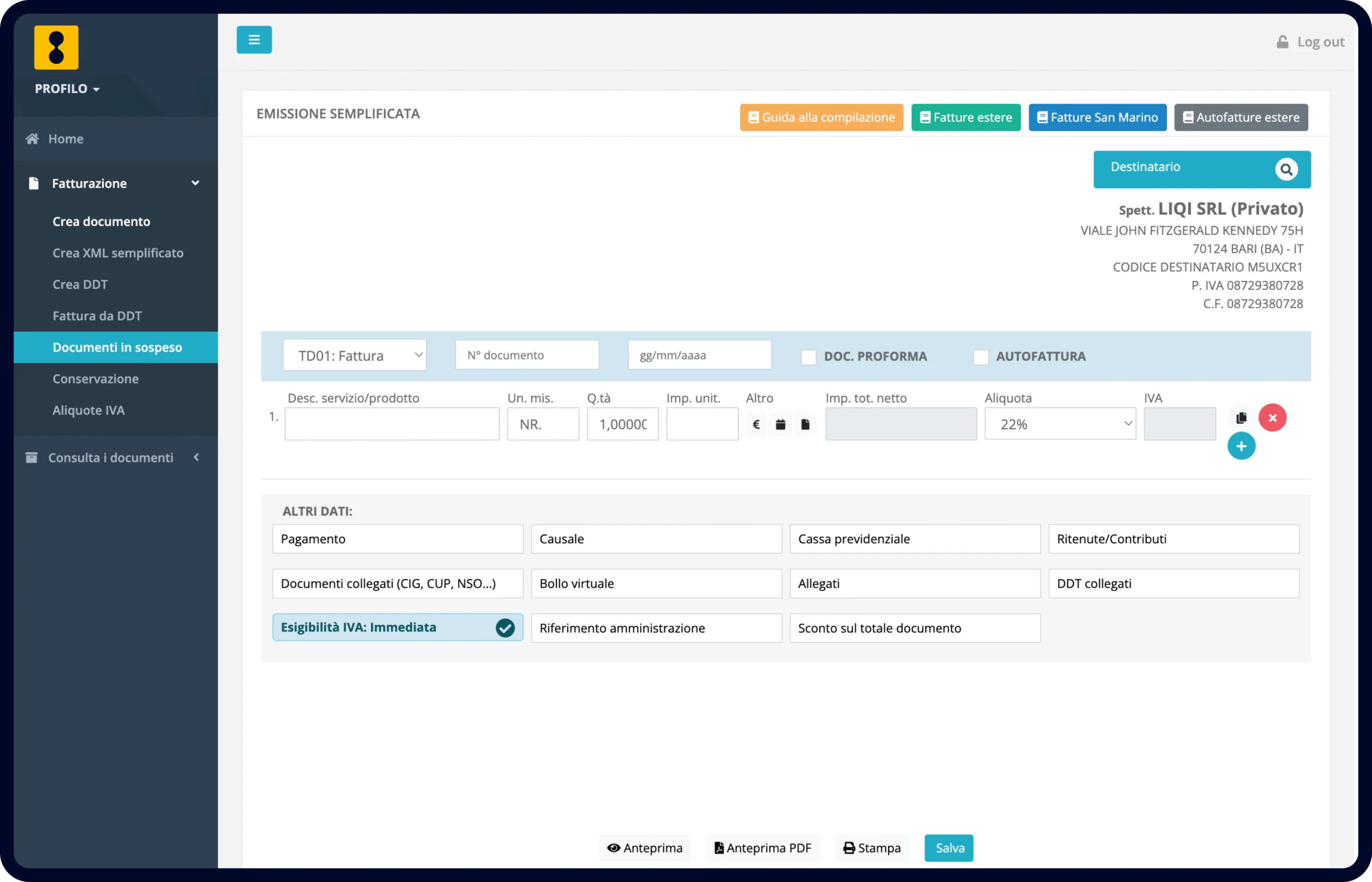The width and height of the screenshot is (1372, 882).
Task: Select Conservazione in the sidebar menu
Action: 96,379
